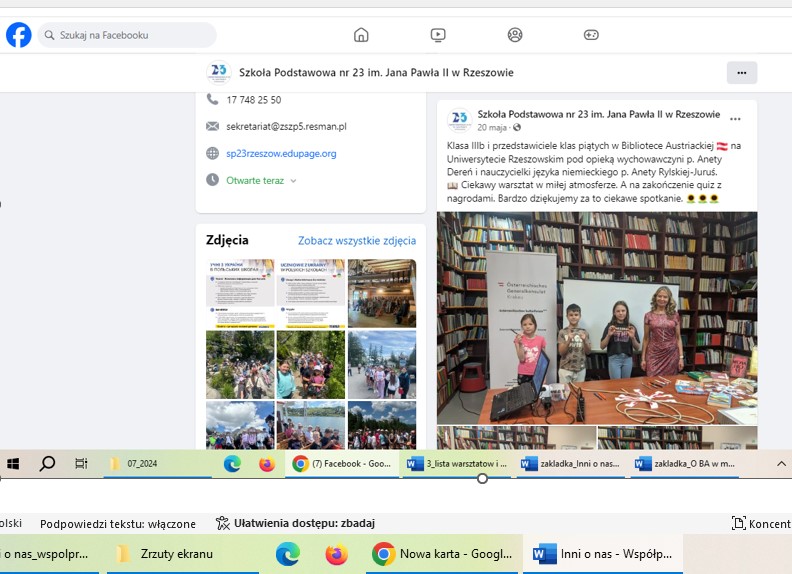Open the three-dot menu in the page header
Viewport: 792px width, 574px height.
point(741,72)
